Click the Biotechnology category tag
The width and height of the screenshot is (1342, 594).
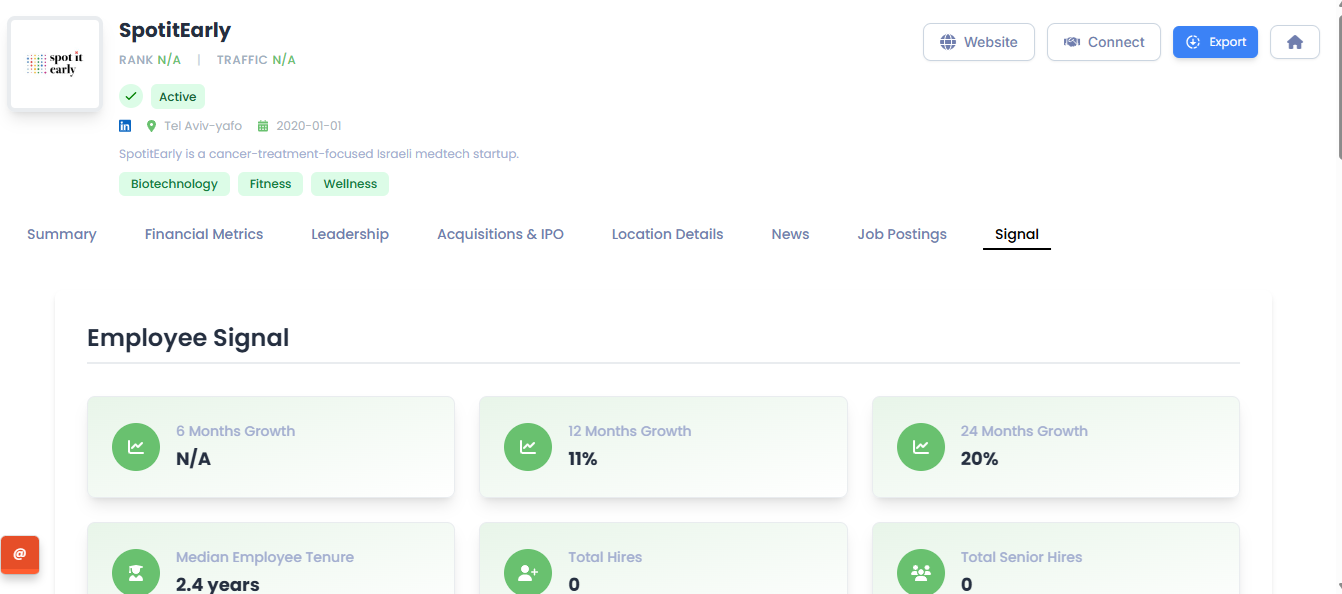pyautogui.click(x=174, y=184)
